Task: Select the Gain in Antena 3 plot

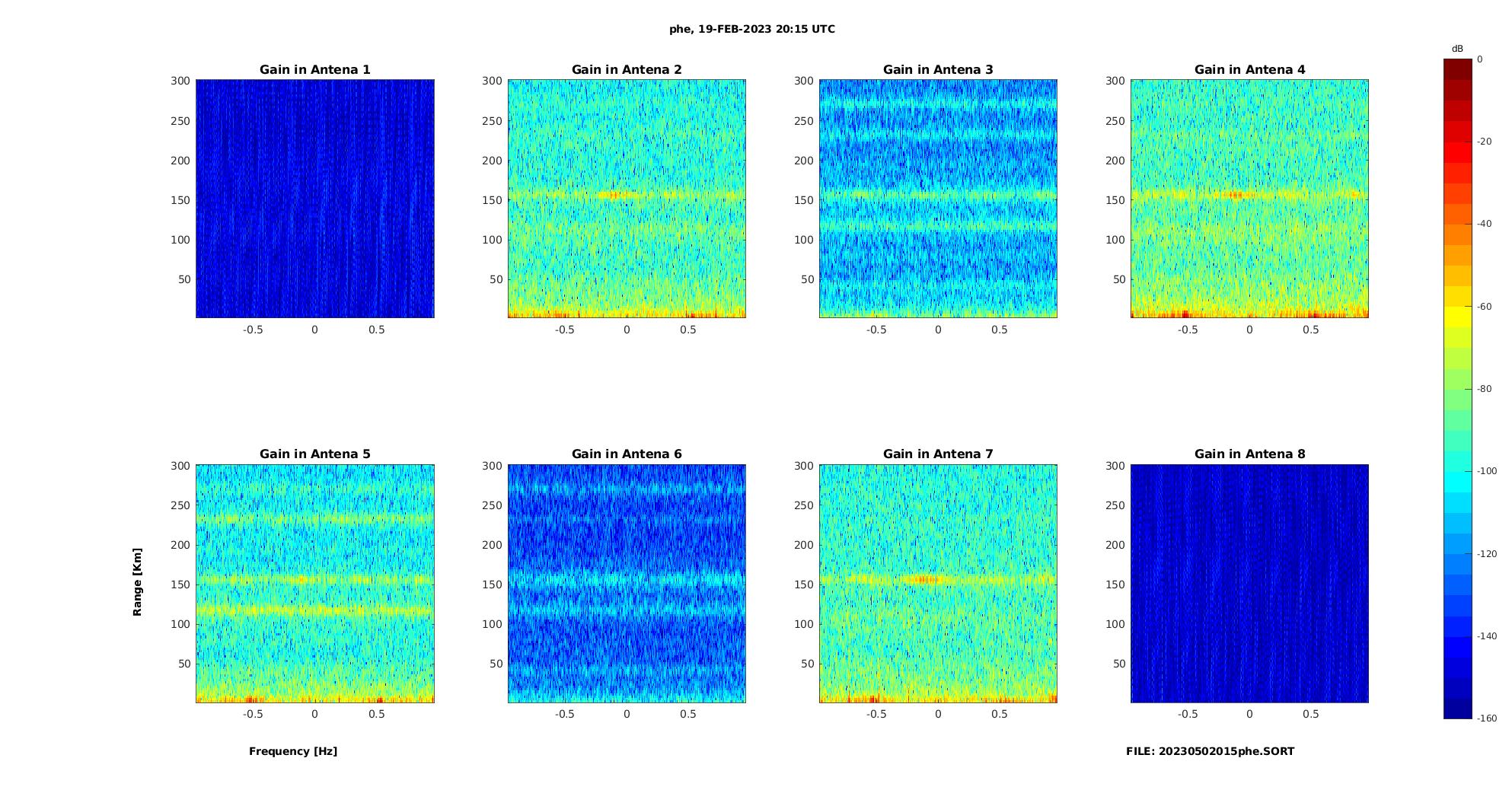Action: 938,199
